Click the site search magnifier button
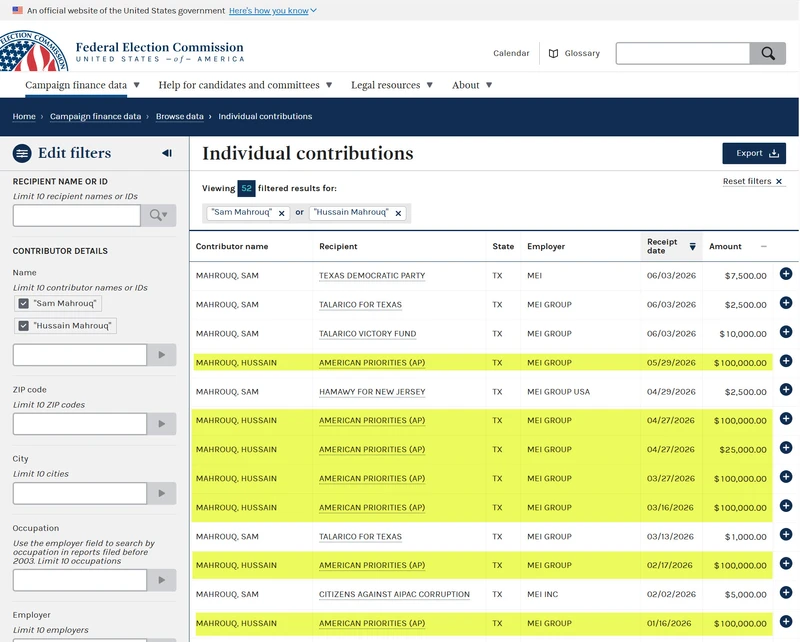Image resolution: width=800 pixels, height=642 pixels. (x=768, y=53)
